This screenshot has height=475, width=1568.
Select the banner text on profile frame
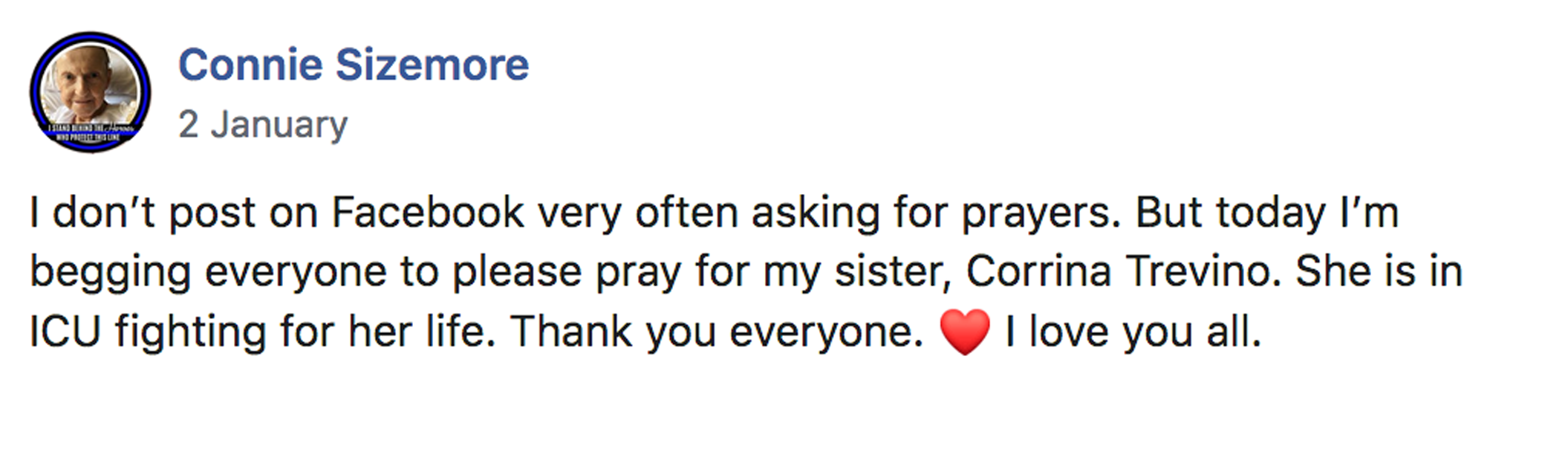coord(90,133)
